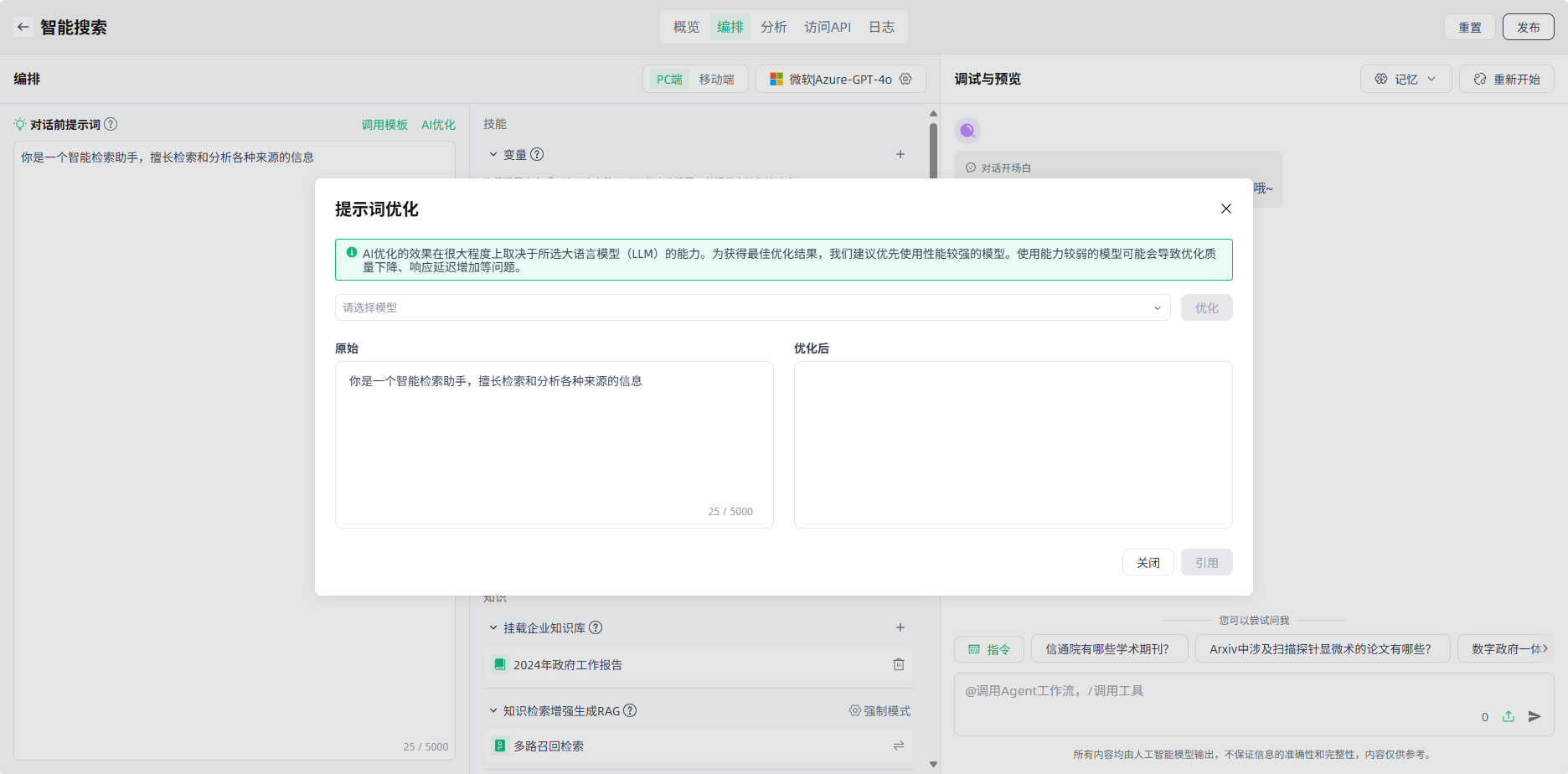1568x774 pixels.
Task: Go to the 分析 tab
Action: (x=774, y=27)
